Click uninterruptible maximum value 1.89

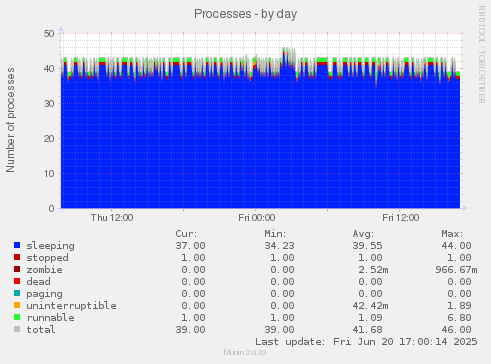pyautogui.click(x=459, y=306)
